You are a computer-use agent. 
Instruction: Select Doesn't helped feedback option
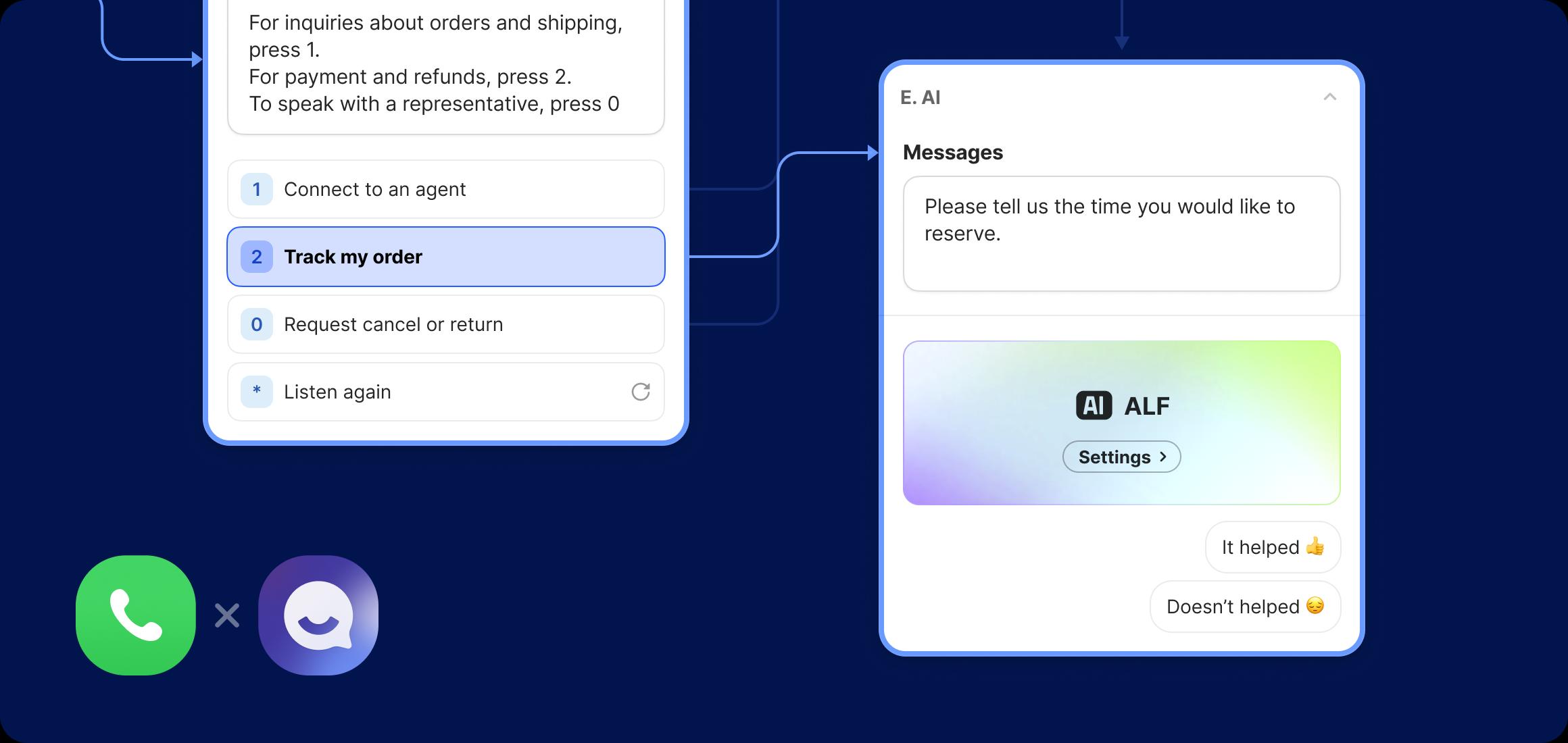pos(1250,605)
